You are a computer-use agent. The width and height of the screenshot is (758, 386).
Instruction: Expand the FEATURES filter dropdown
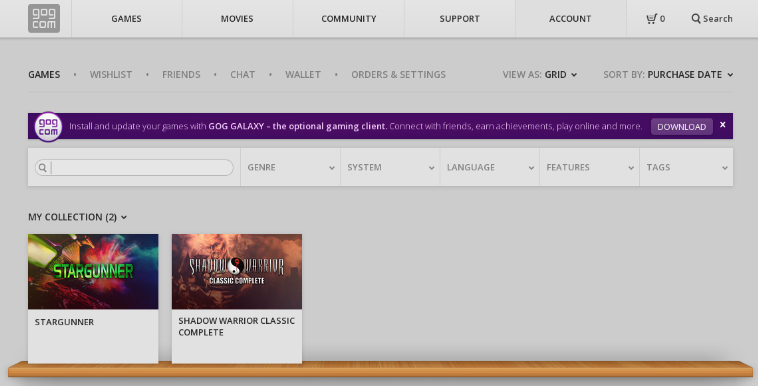click(x=589, y=167)
